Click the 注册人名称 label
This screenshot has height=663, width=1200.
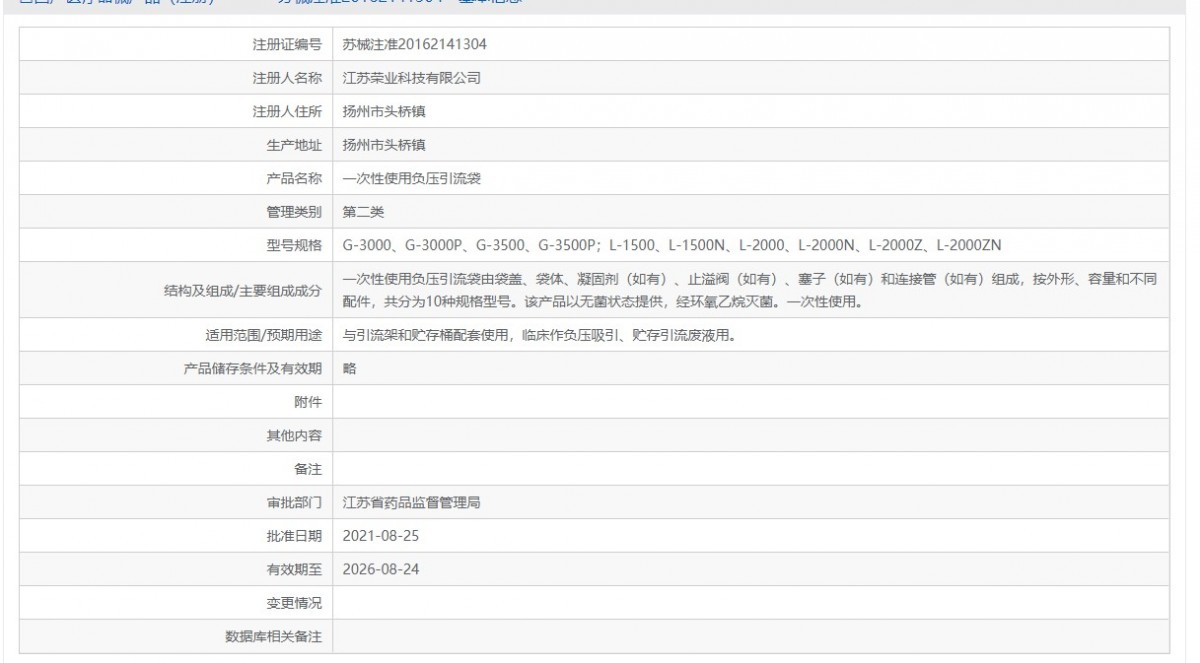click(x=287, y=78)
